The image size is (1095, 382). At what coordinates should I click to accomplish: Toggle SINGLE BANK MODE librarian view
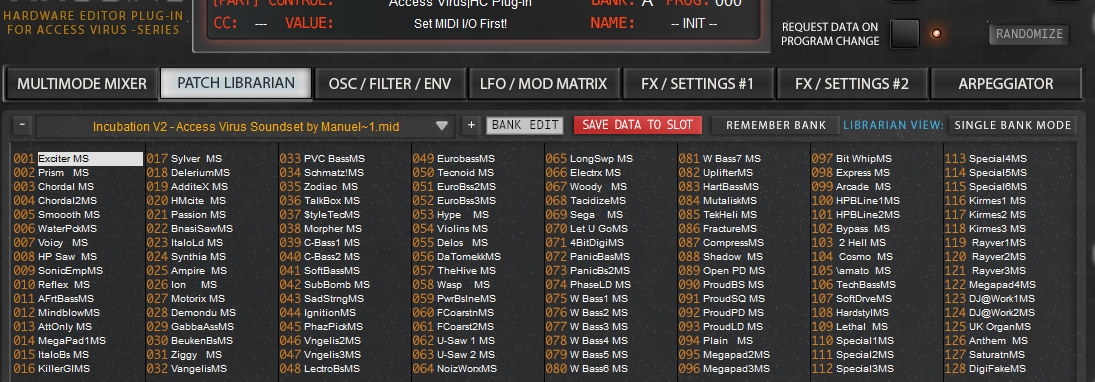pyautogui.click(x=1013, y=125)
